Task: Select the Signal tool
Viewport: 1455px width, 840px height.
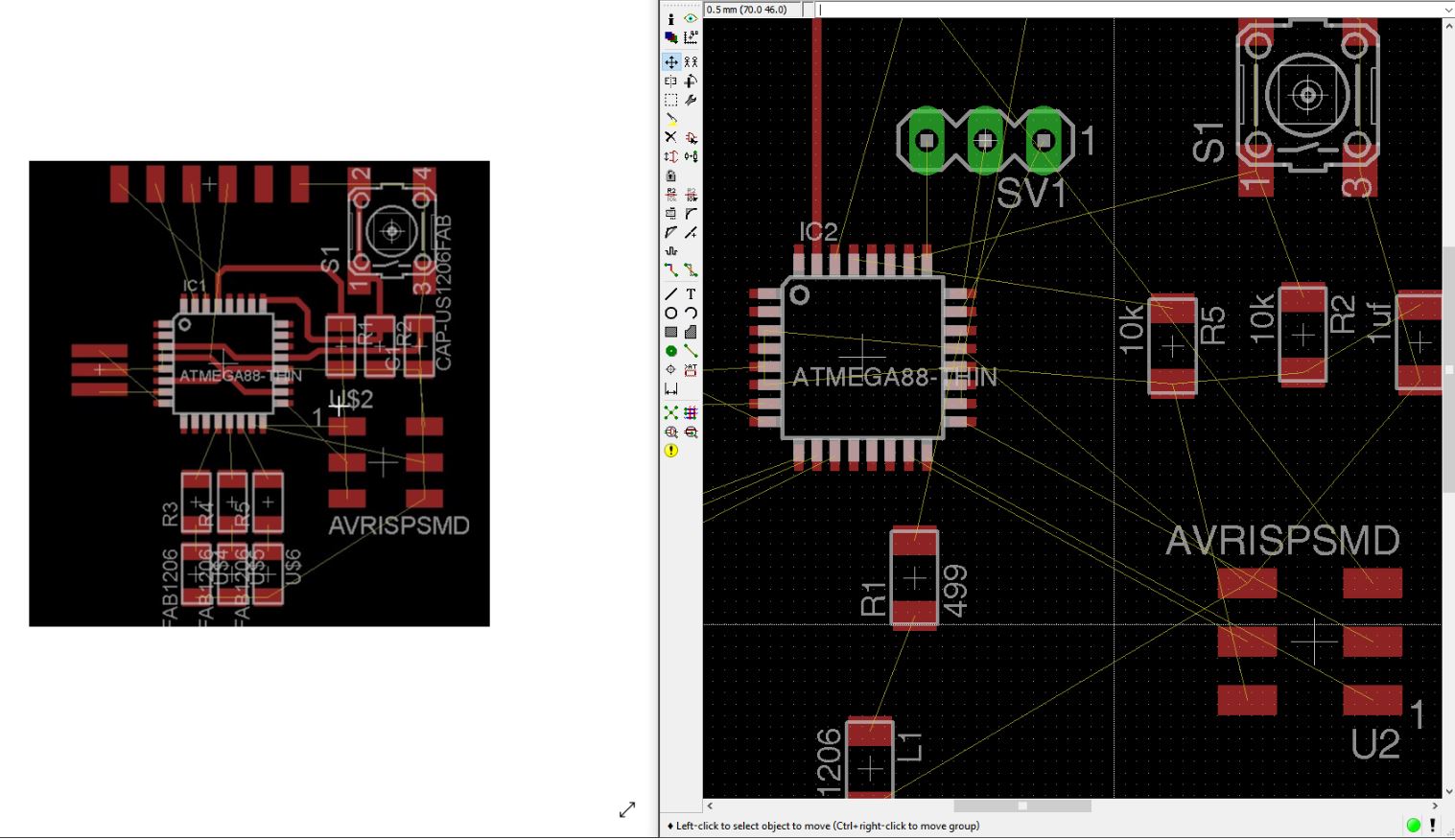Action: (x=691, y=351)
